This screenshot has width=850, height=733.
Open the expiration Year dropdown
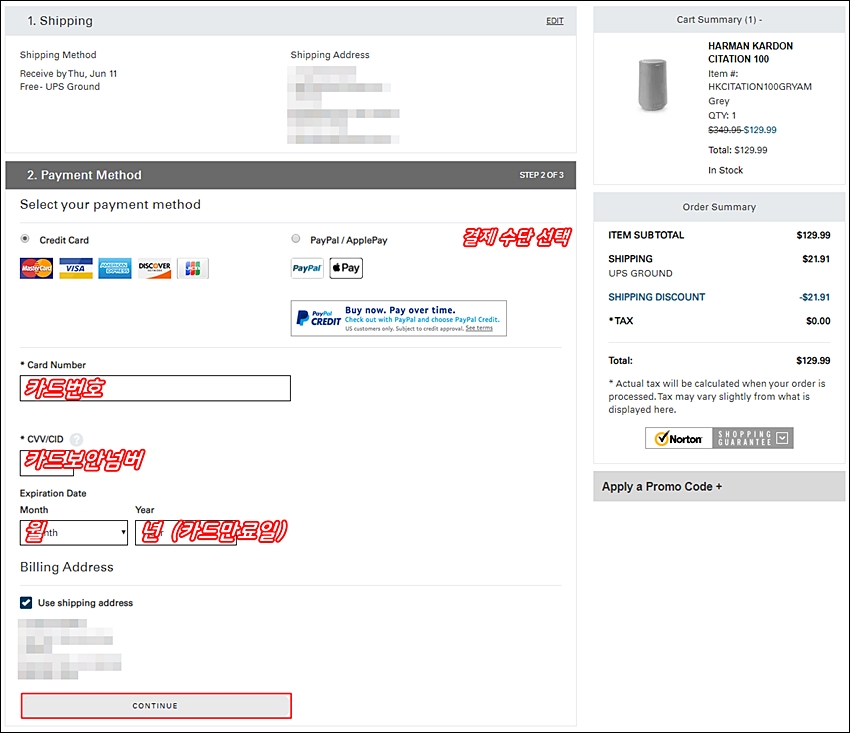186,532
